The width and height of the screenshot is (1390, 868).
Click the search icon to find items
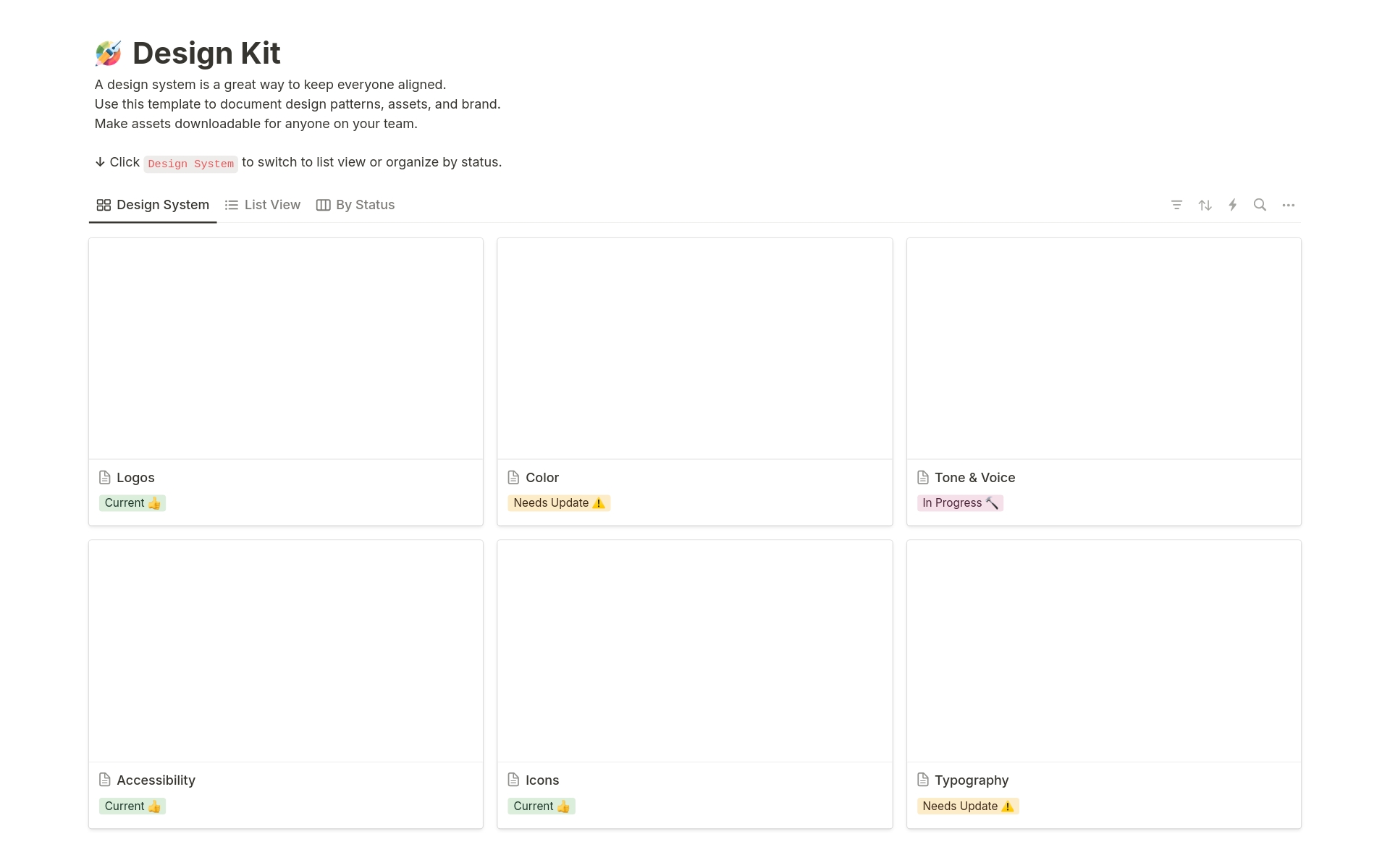pos(1260,204)
